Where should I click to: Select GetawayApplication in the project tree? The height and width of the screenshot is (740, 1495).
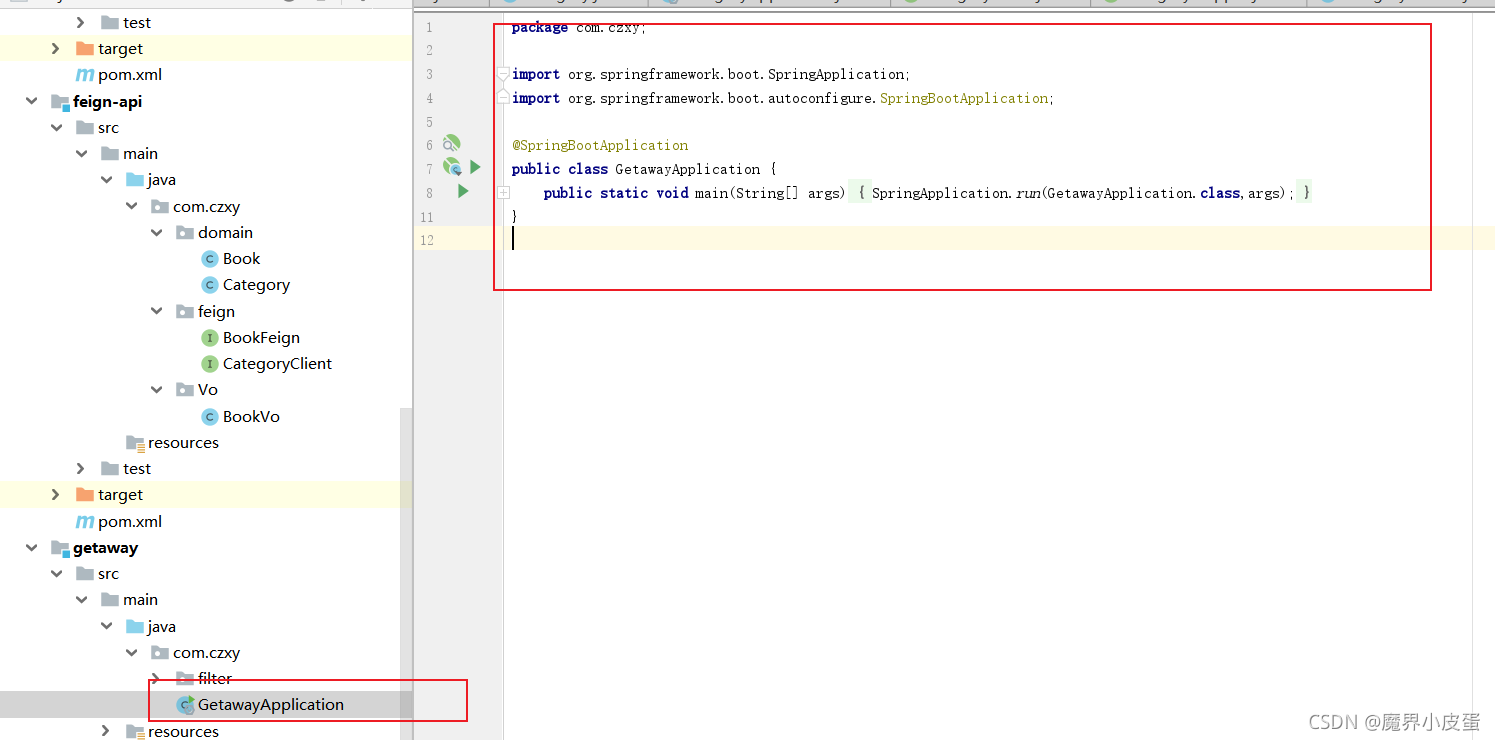pos(271,705)
